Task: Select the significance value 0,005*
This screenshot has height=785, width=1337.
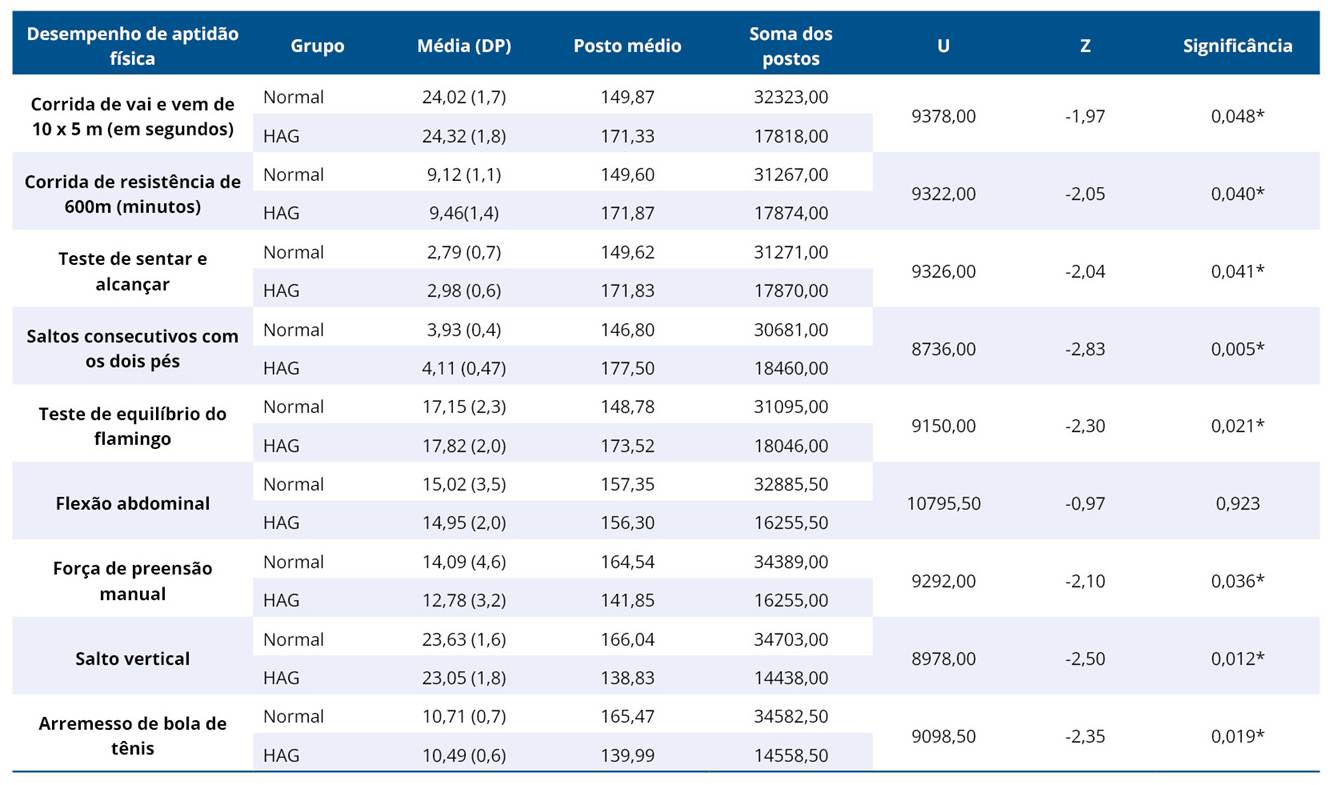Action: point(1237,349)
